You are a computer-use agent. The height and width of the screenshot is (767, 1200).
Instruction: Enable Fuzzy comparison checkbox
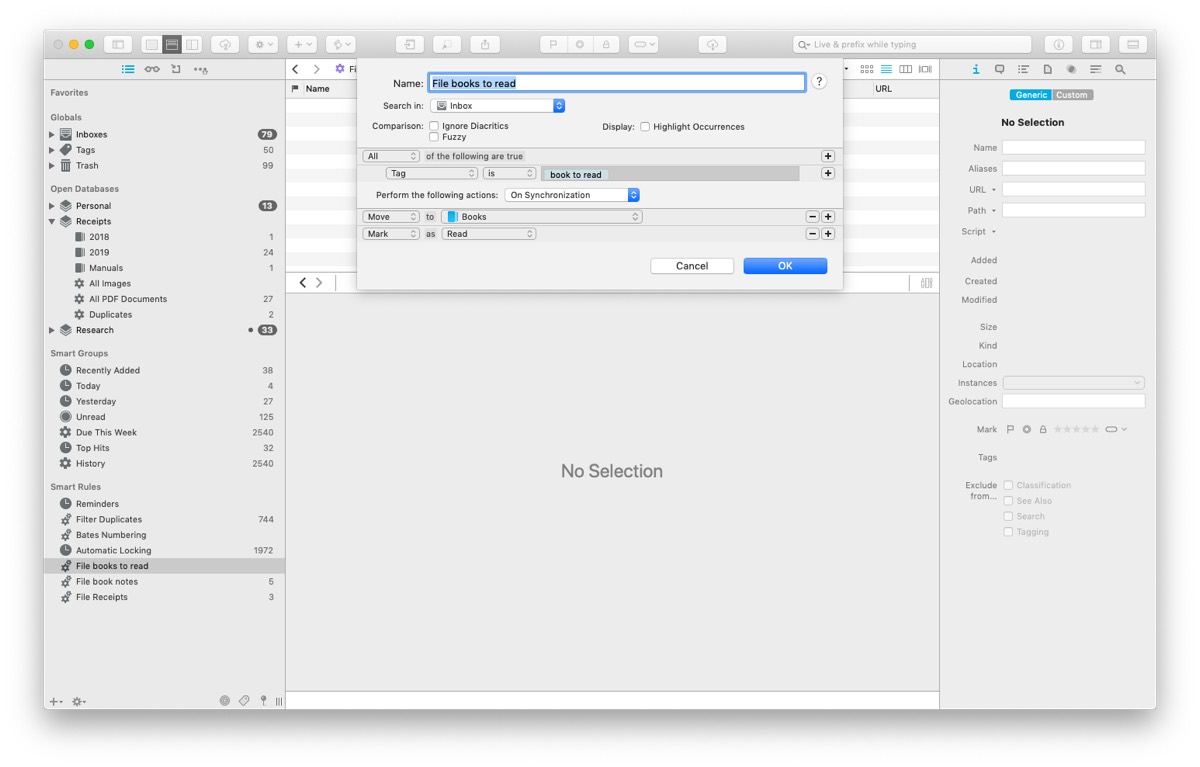pos(434,137)
